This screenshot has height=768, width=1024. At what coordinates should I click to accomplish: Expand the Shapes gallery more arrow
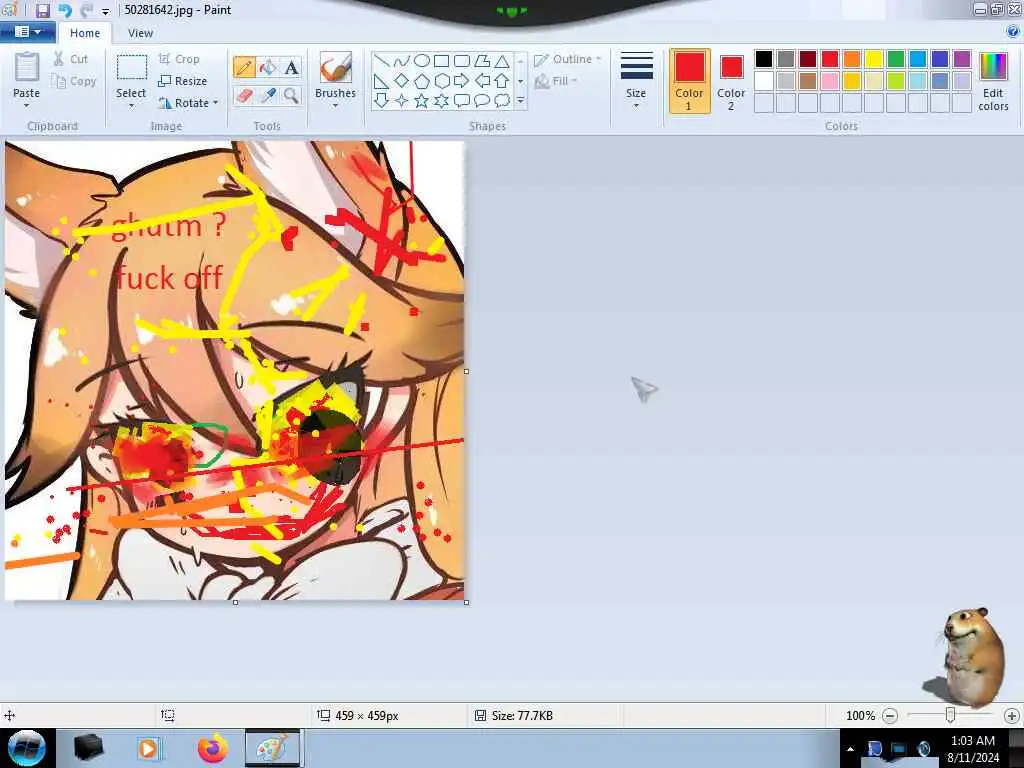pos(520,101)
